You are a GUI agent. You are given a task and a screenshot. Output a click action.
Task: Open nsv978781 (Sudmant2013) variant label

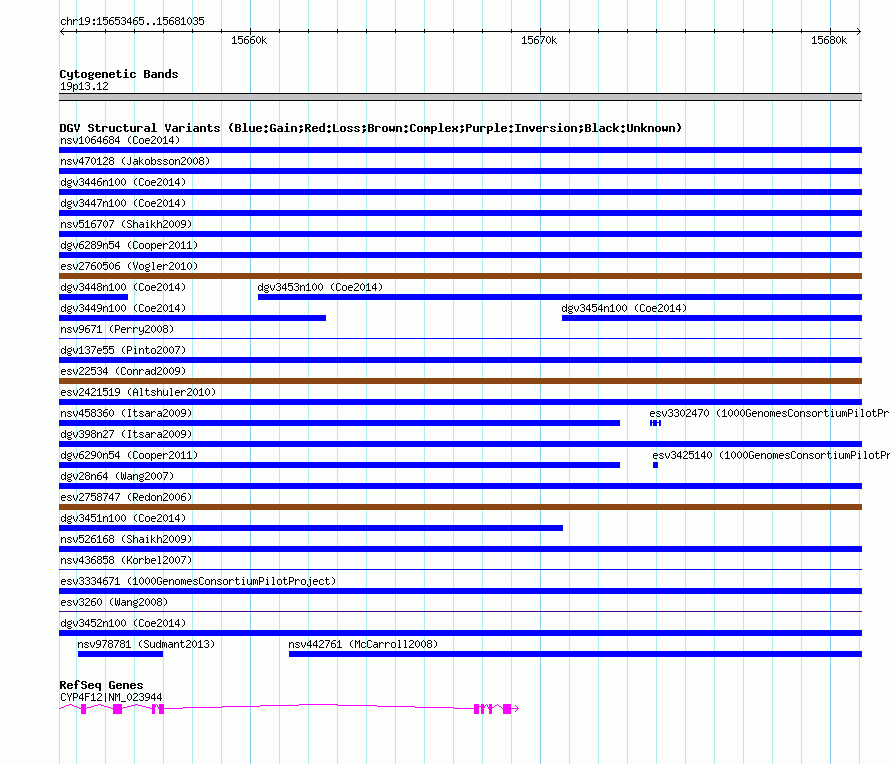[x=146, y=644]
